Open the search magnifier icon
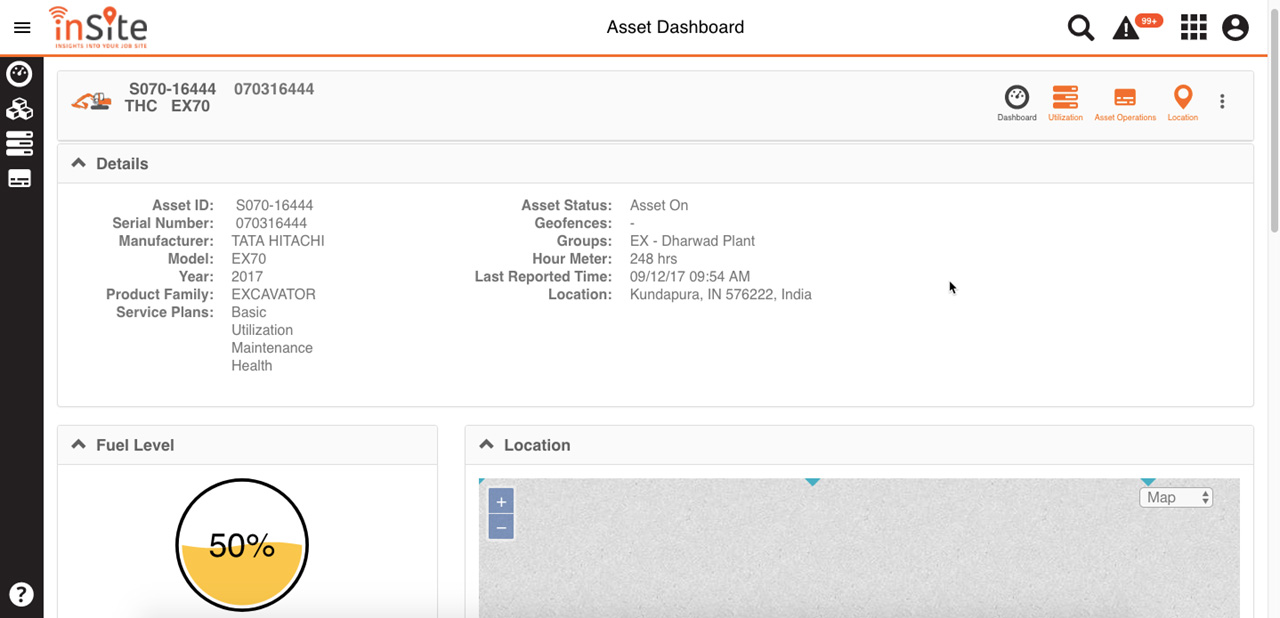This screenshot has height=618, width=1280. (1080, 27)
